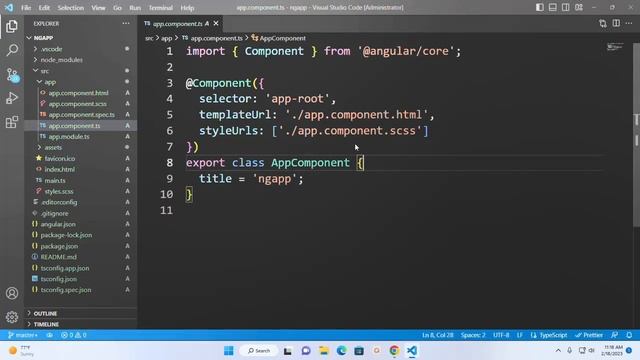Open README.md file in explorer

click(80, 257)
